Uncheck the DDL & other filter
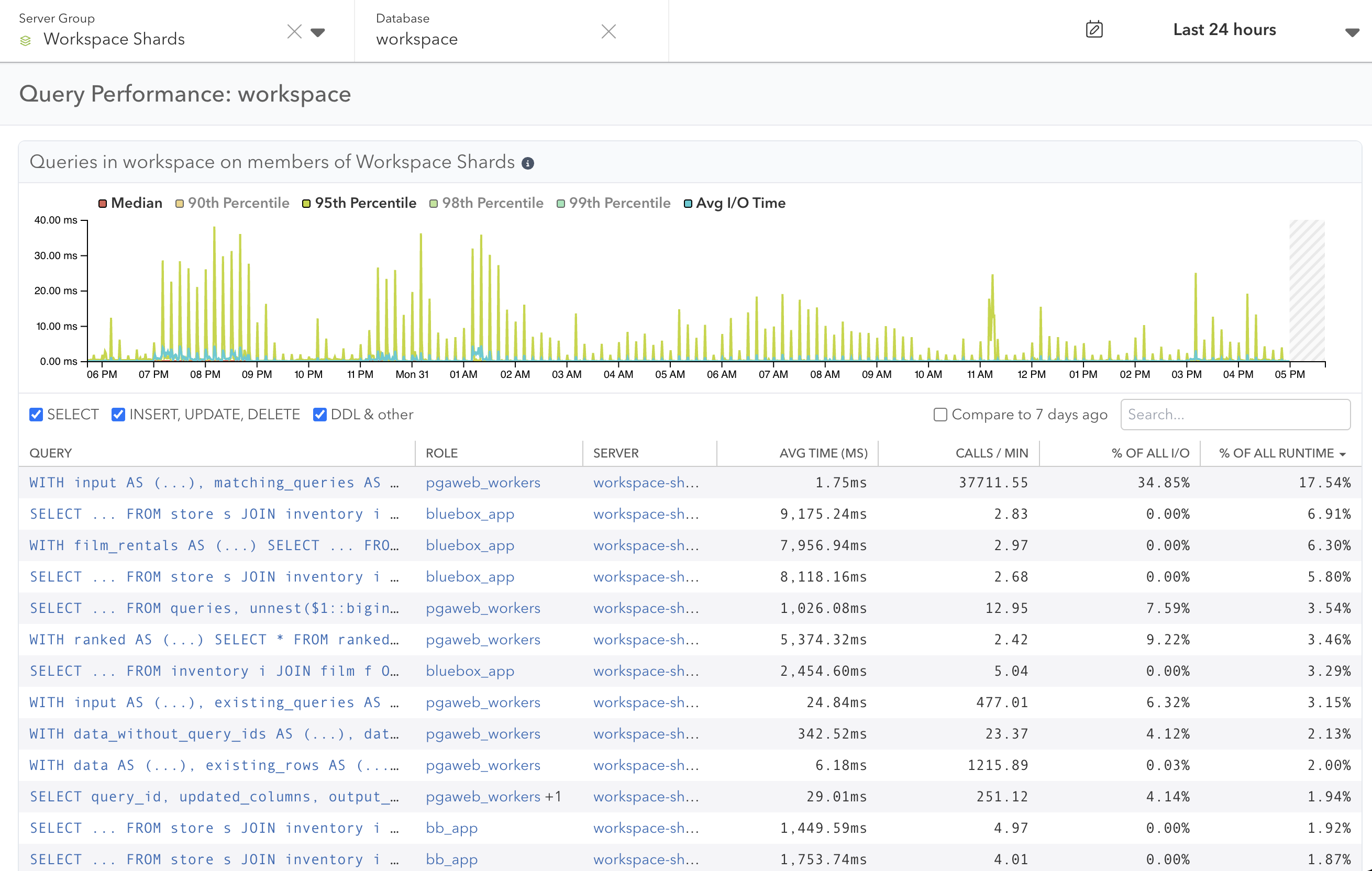 tap(319, 415)
